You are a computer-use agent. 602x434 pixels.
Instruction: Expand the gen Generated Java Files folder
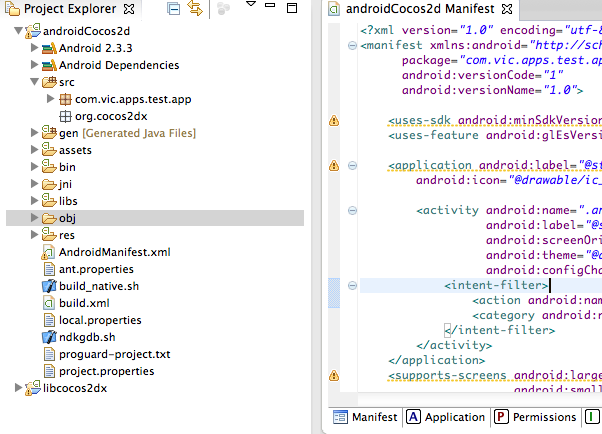pyautogui.click(x=34, y=133)
